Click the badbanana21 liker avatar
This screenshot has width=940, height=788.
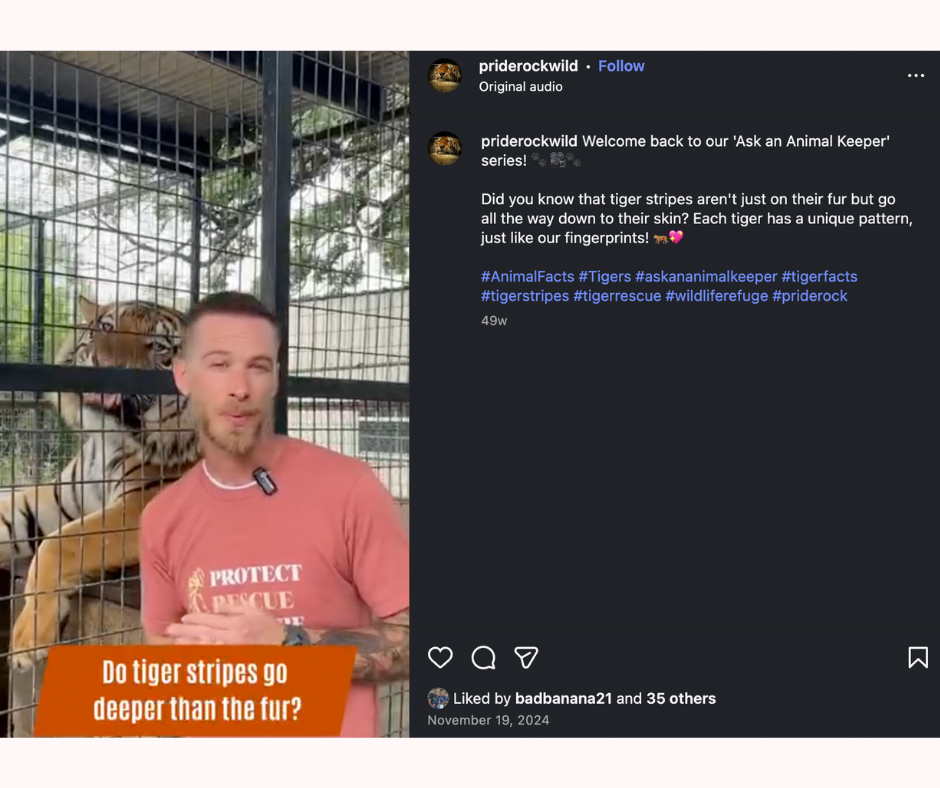(438, 699)
